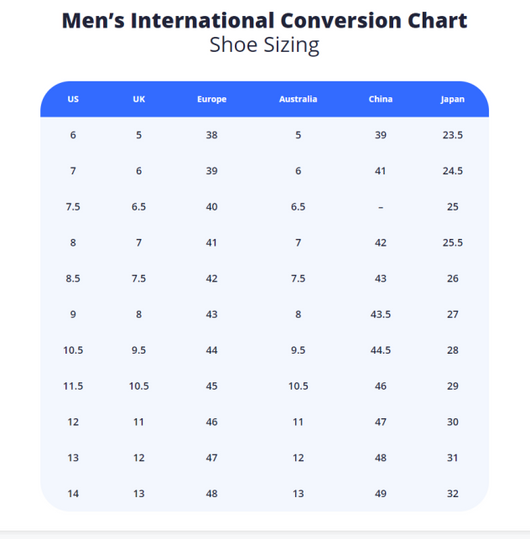Click the Men's International Conversion Chart title
The image size is (530, 539).
264,20
